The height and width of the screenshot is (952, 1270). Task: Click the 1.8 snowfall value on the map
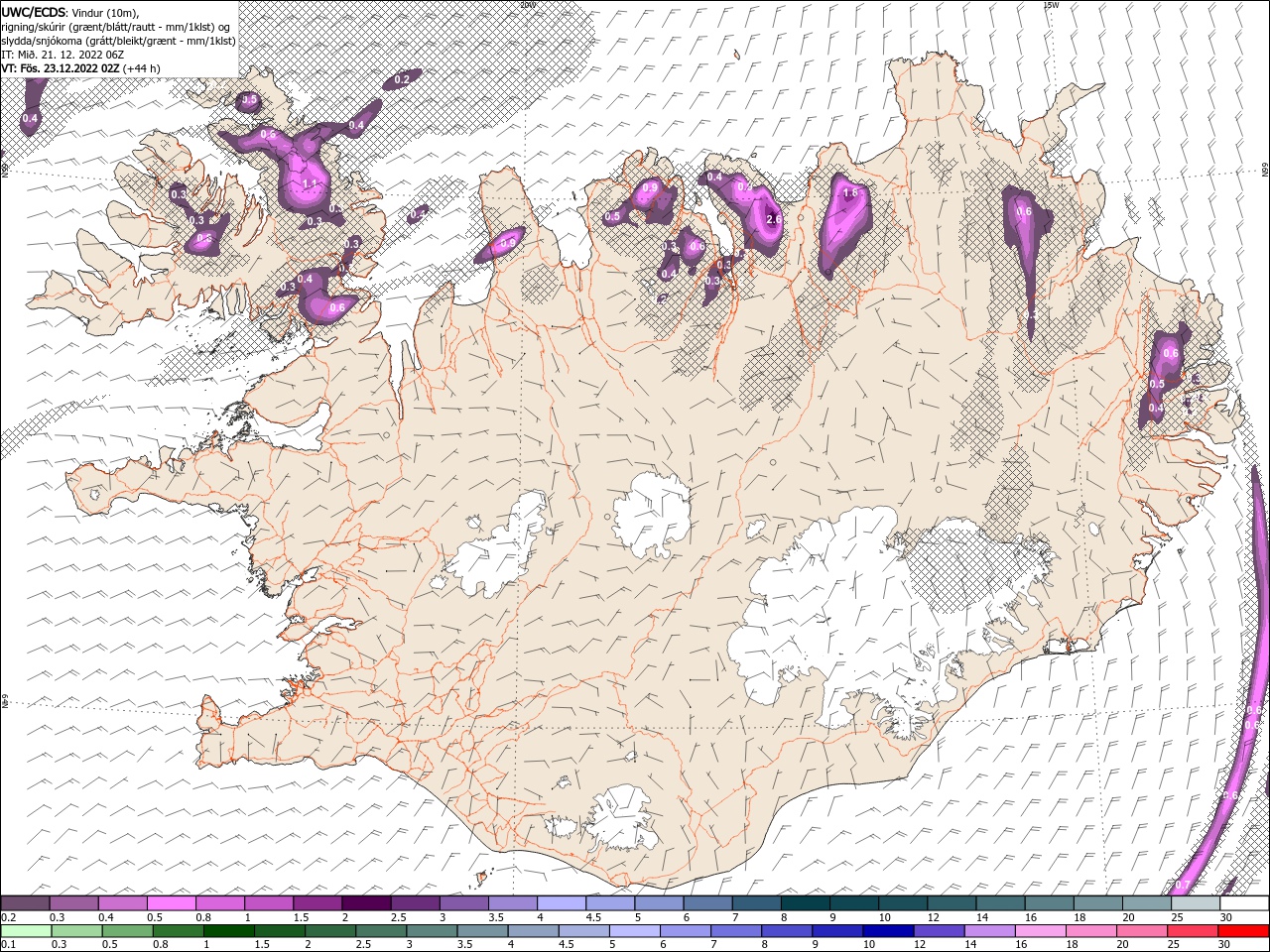point(849,193)
